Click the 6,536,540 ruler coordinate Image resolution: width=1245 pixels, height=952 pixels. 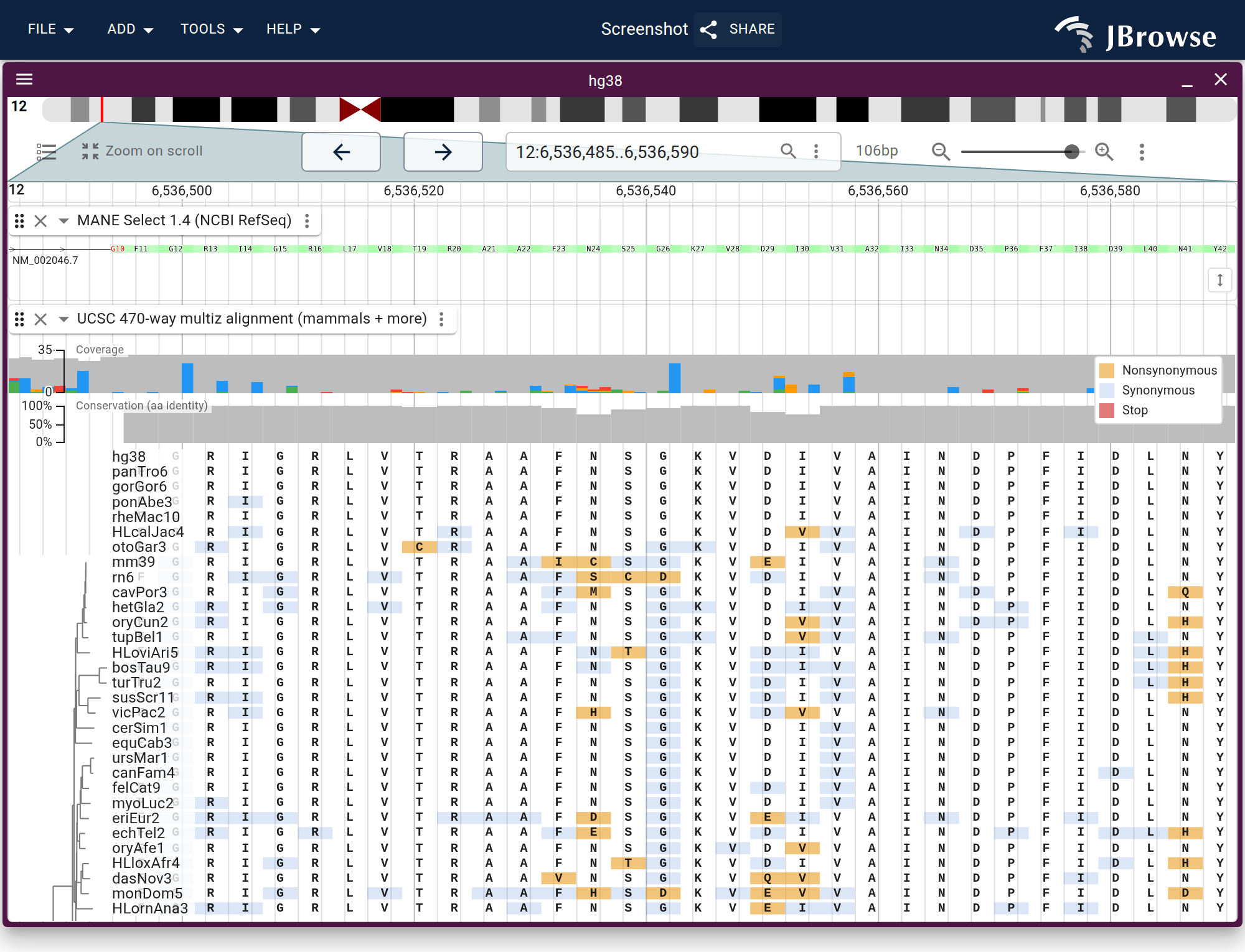(x=646, y=190)
